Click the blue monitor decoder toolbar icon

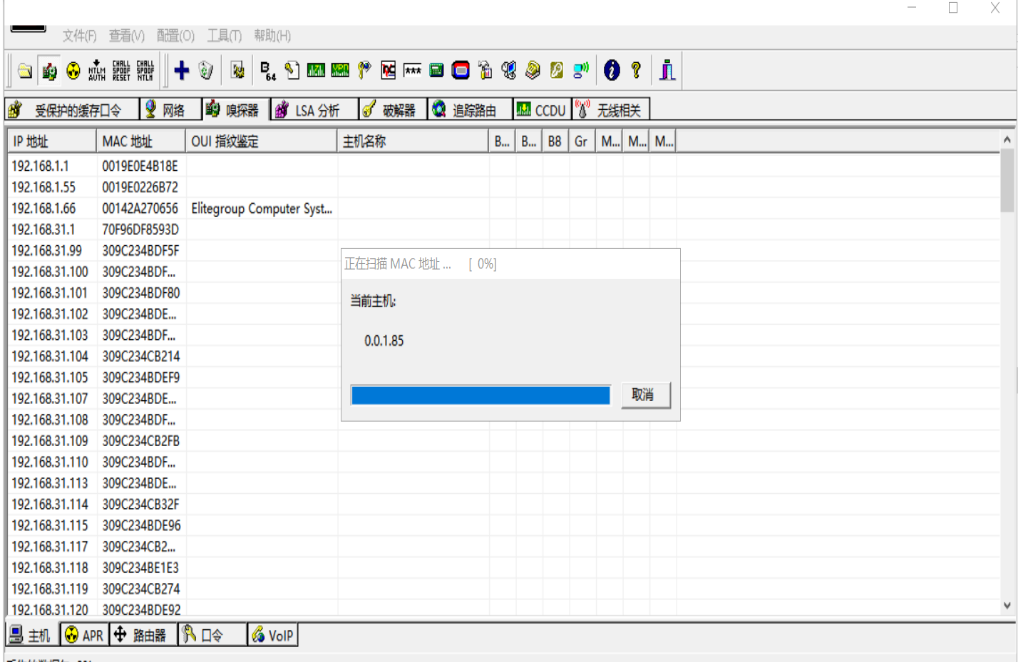click(x=509, y=70)
